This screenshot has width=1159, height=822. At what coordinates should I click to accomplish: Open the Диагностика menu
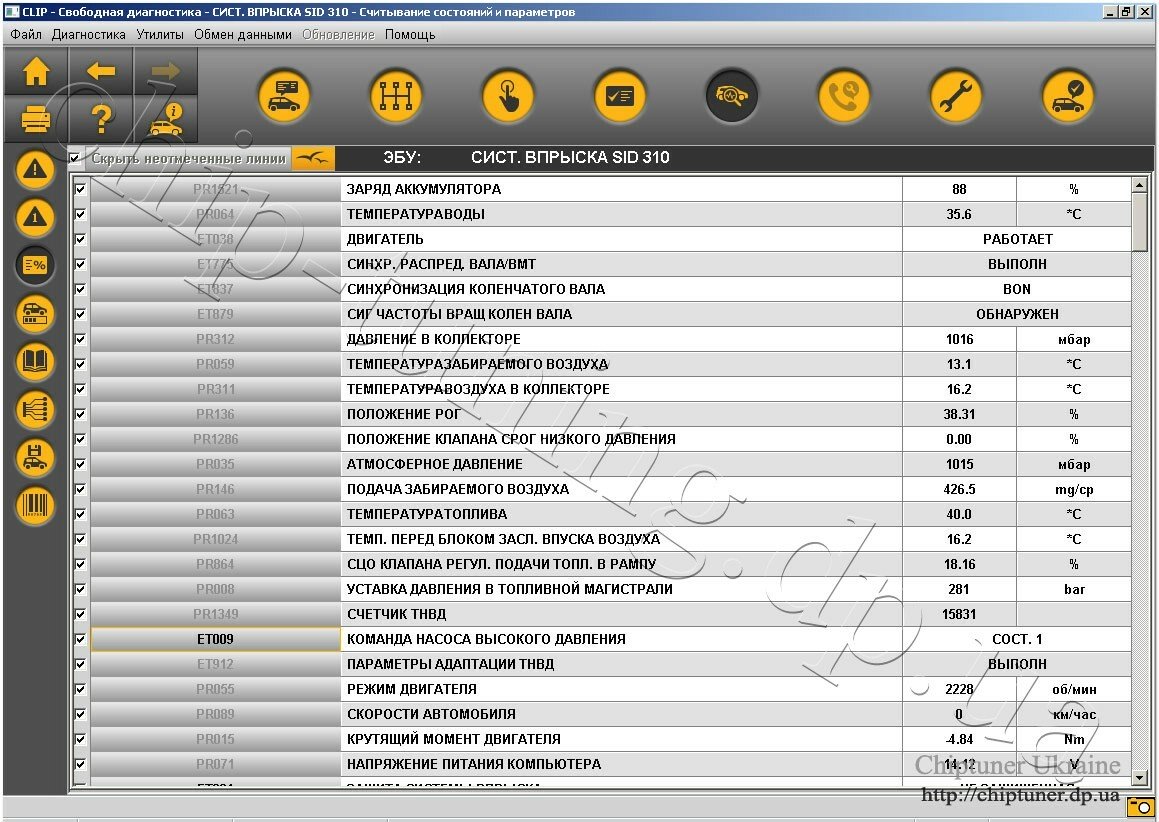(89, 35)
